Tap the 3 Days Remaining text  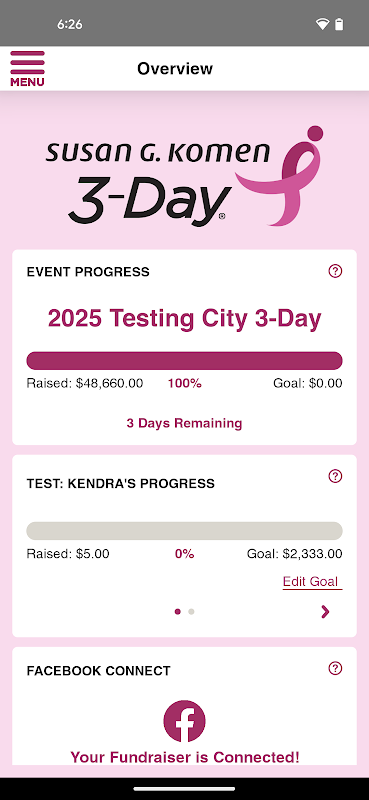pyautogui.click(x=184, y=423)
